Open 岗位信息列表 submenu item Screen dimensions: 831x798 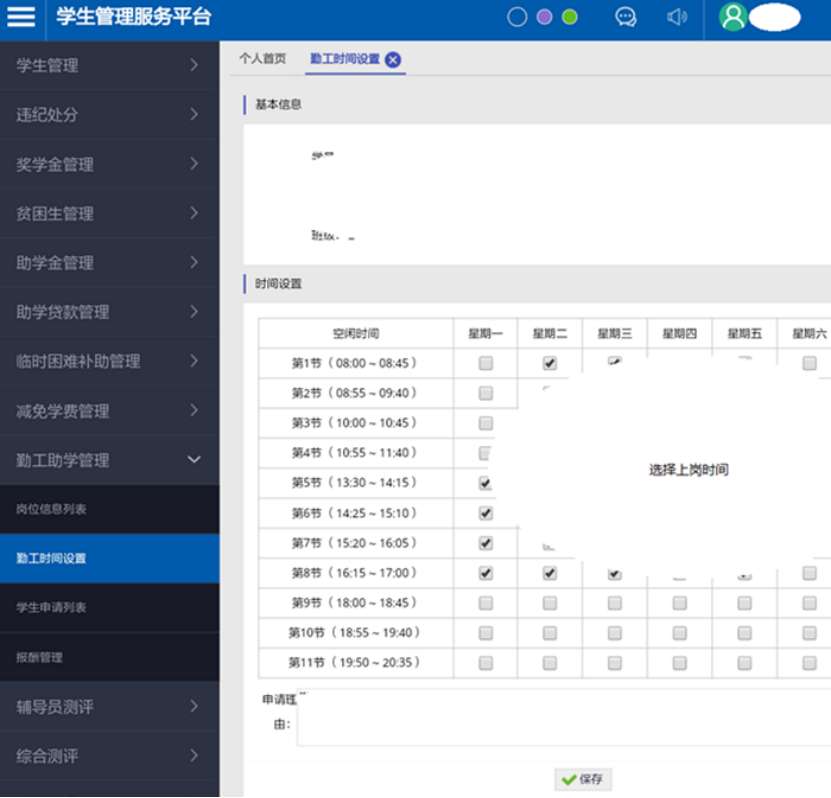tap(109, 509)
